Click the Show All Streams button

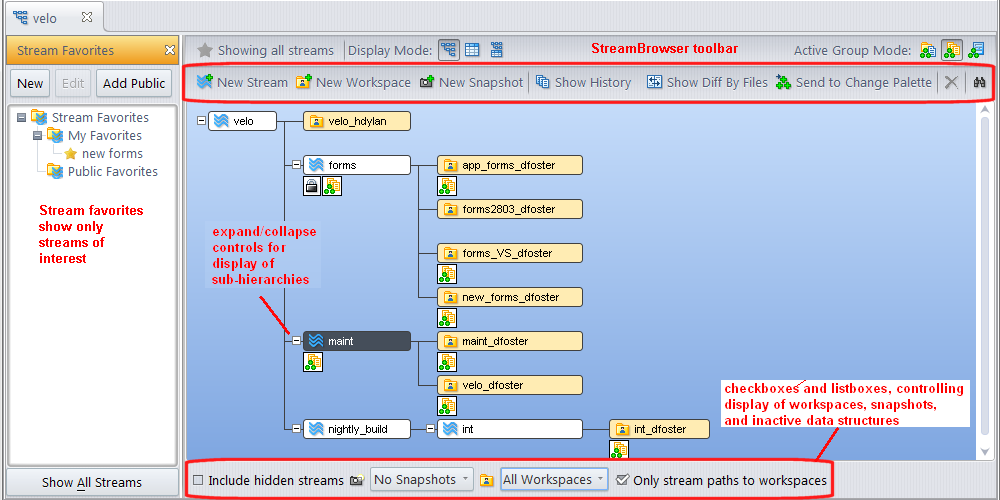pos(92,483)
